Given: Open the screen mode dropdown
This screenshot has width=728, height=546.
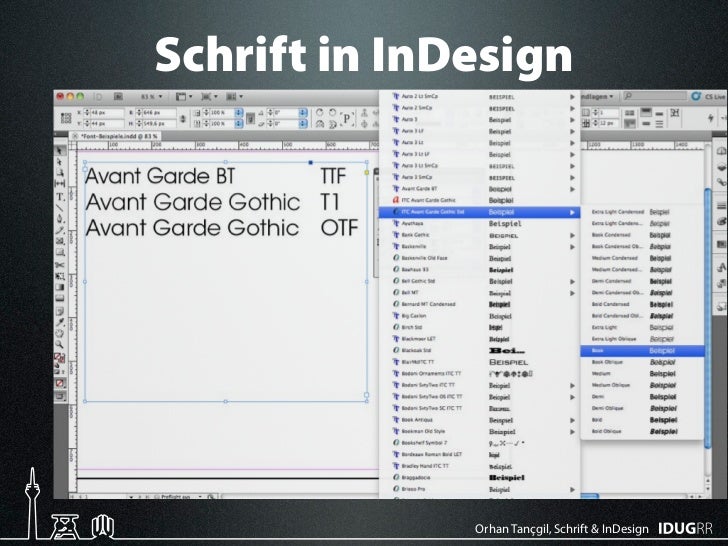Looking at the screenshot, I should coord(209,97).
